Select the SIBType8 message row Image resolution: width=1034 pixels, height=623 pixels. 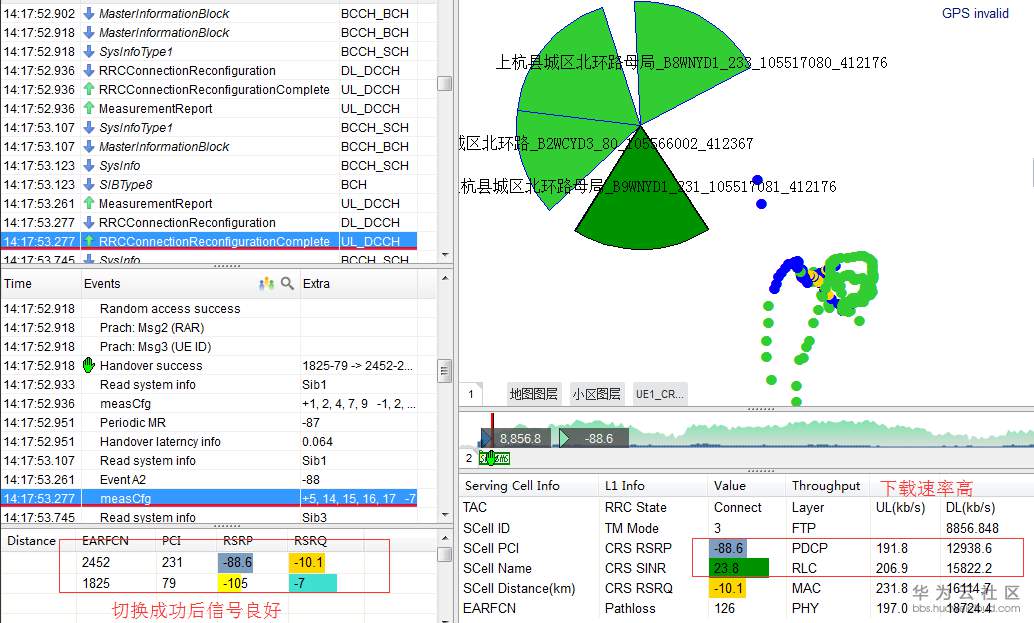tap(209, 185)
